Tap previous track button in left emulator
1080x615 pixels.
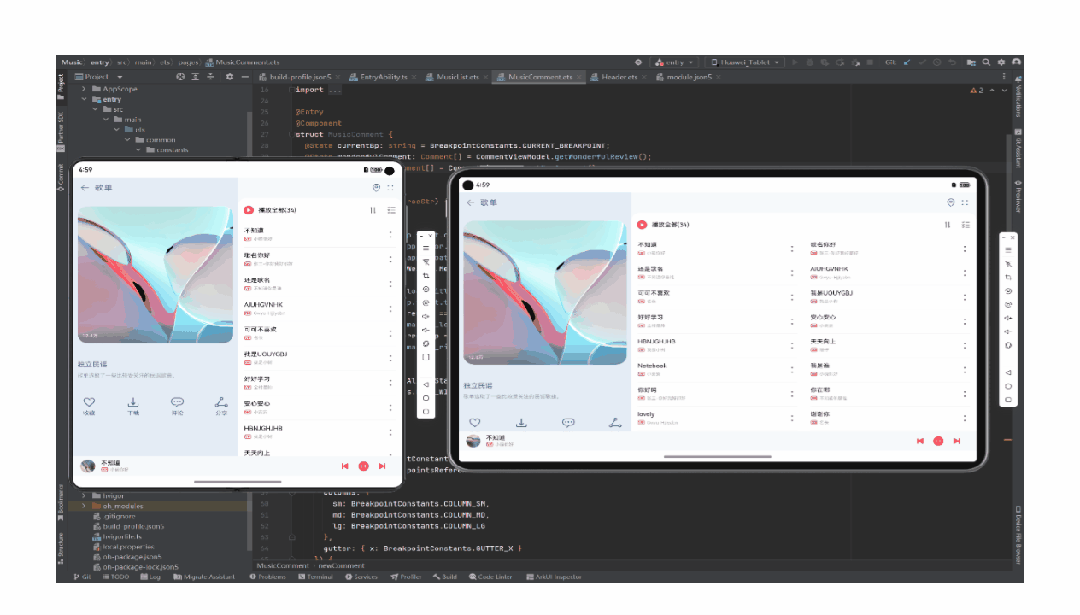coord(345,466)
